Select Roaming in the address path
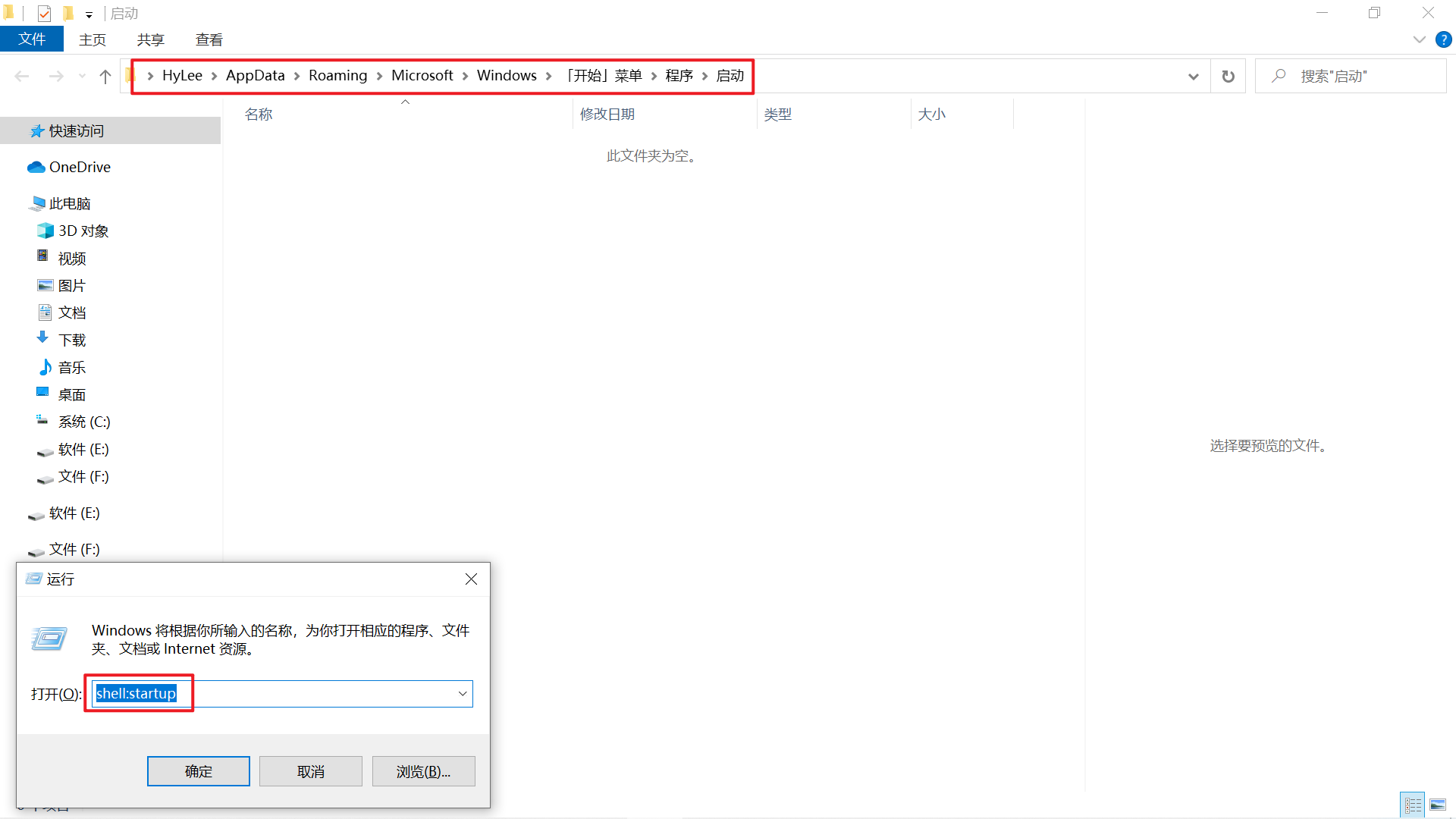This screenshot has width=1456, height=819. point(337,75)
